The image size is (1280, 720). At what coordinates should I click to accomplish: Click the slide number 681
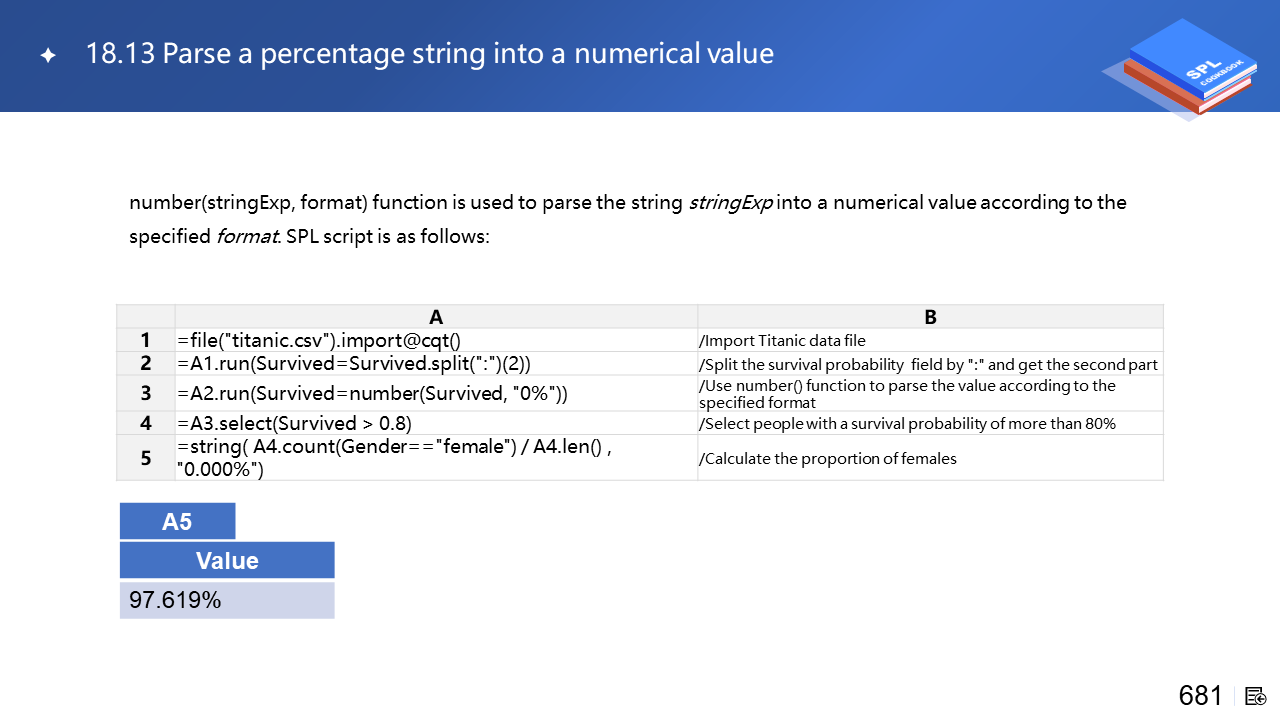click(x=1200, y=696)
